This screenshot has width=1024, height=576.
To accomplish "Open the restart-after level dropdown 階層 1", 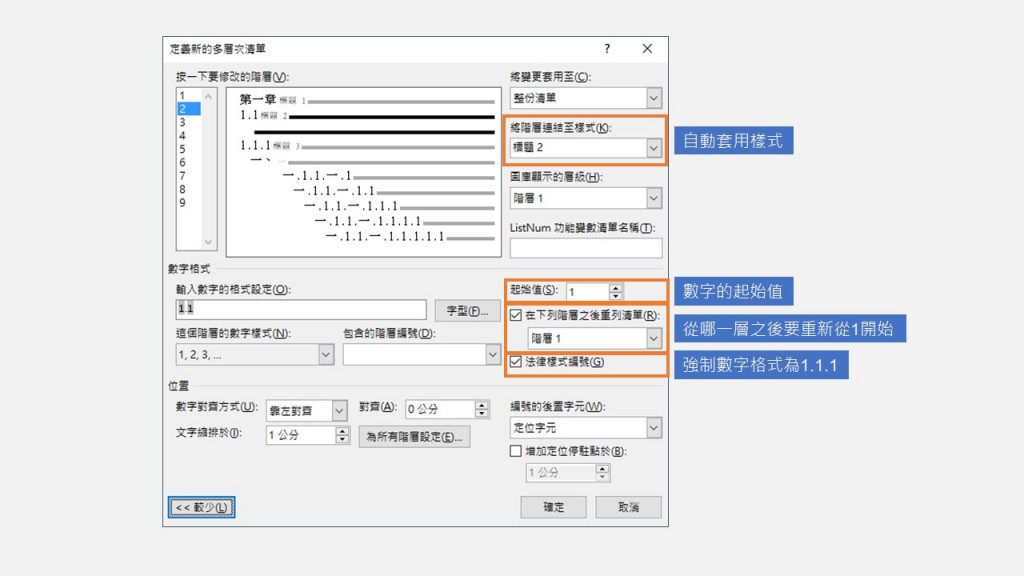I will (654, 338).
